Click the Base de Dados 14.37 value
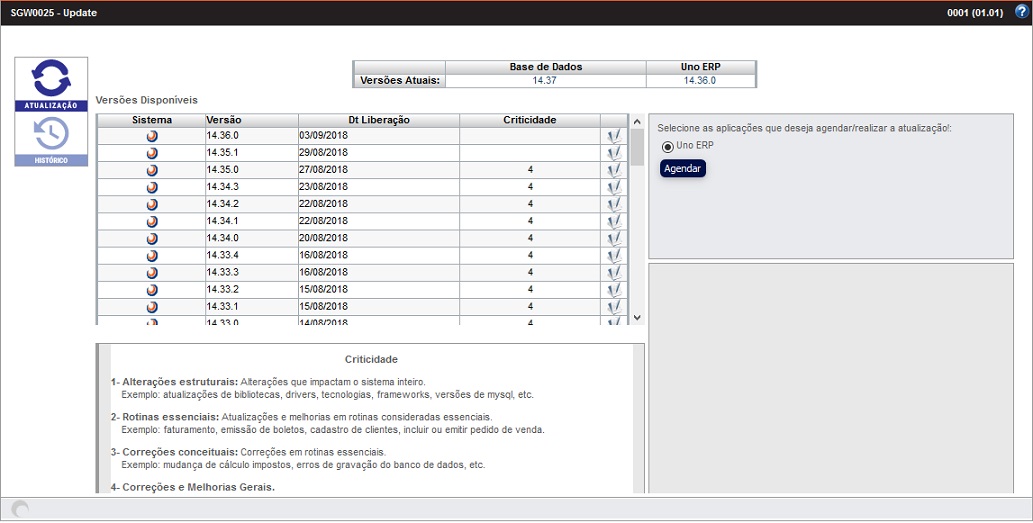 (545, 81)
